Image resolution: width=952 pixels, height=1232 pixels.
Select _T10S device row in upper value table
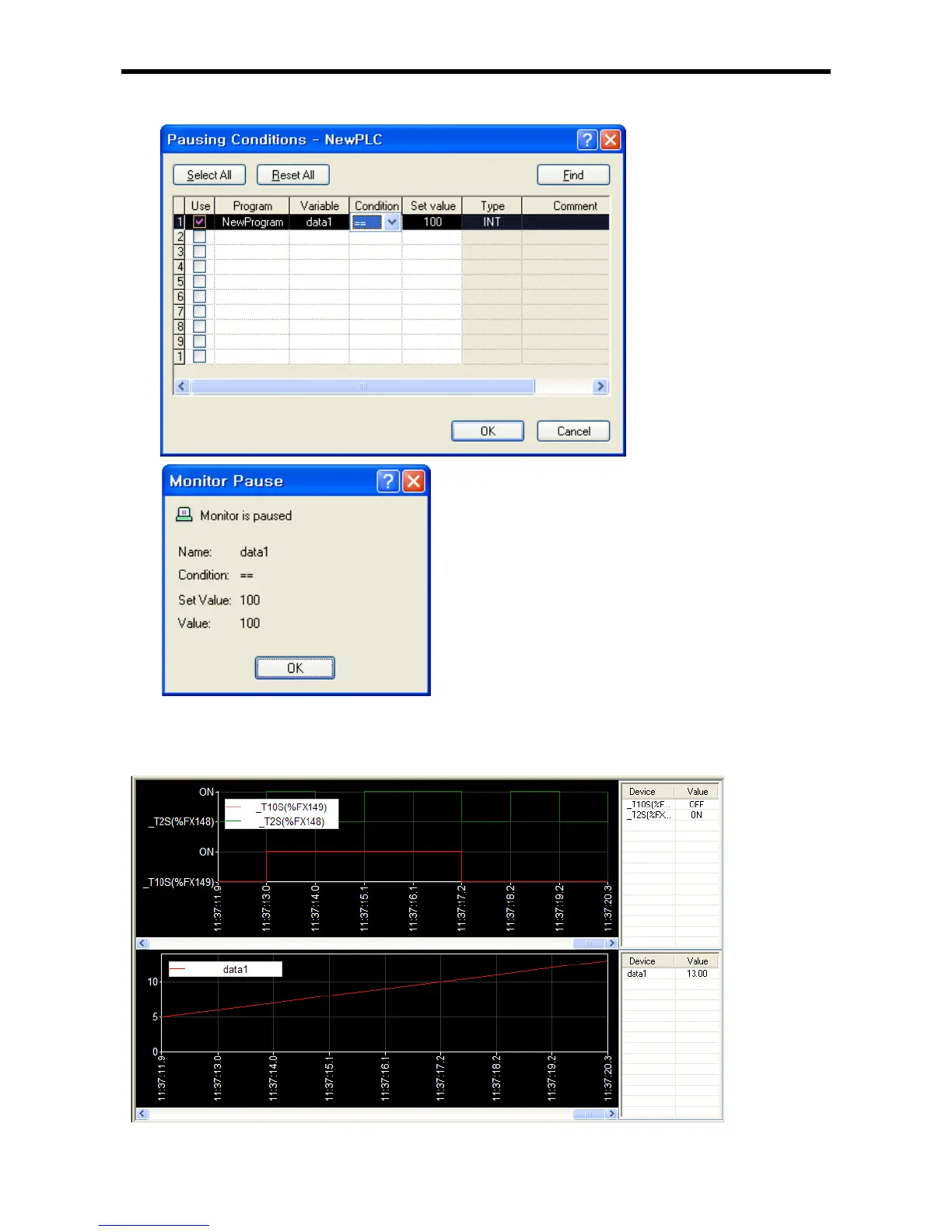coord(670,804)
